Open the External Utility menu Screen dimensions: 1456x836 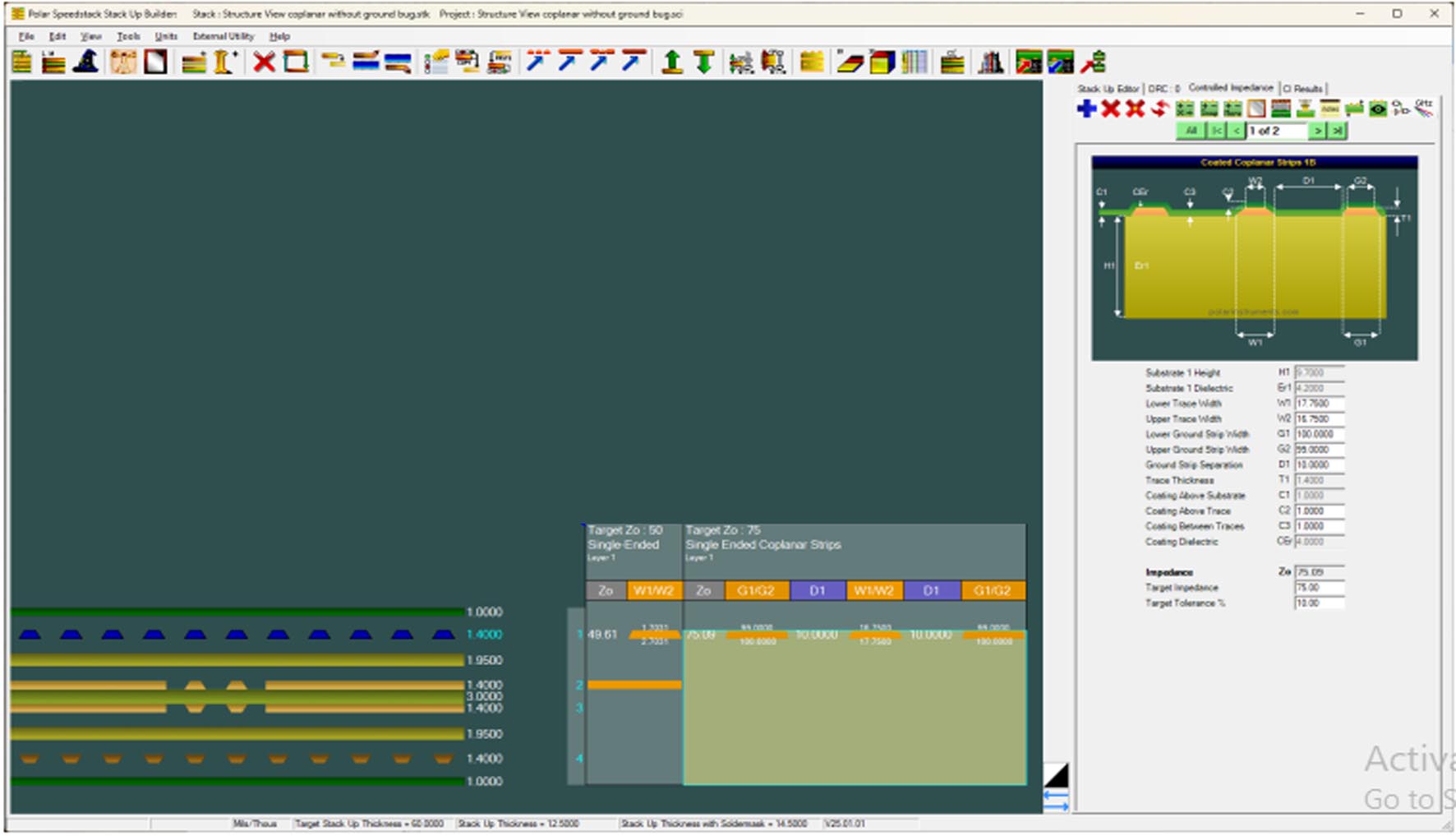223,36
